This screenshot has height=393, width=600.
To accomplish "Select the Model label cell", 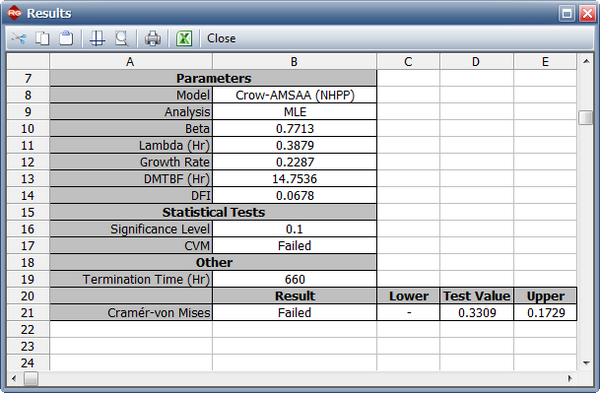I will coord(131,95).
